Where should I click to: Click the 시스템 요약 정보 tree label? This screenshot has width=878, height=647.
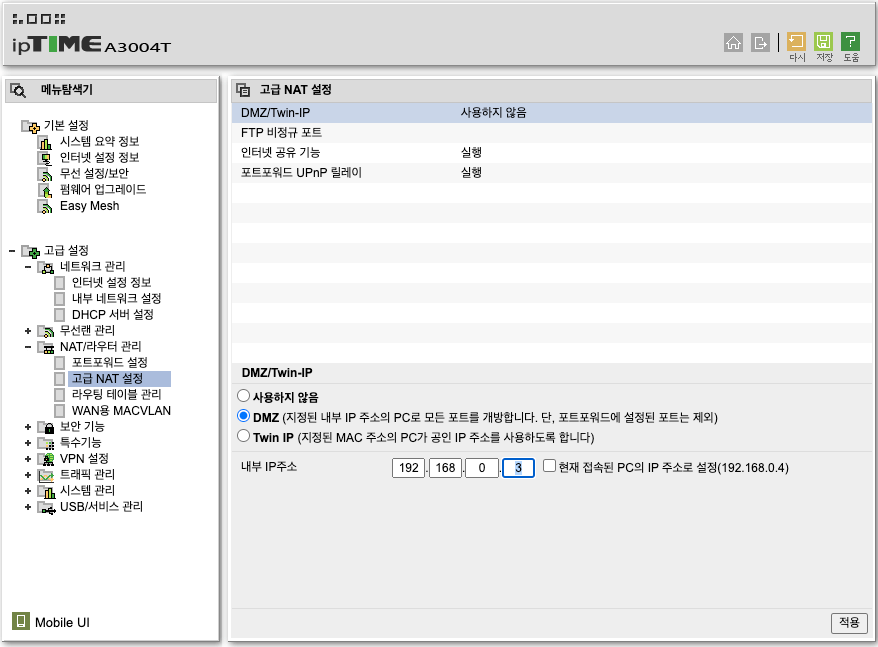[x=100, y=142]
